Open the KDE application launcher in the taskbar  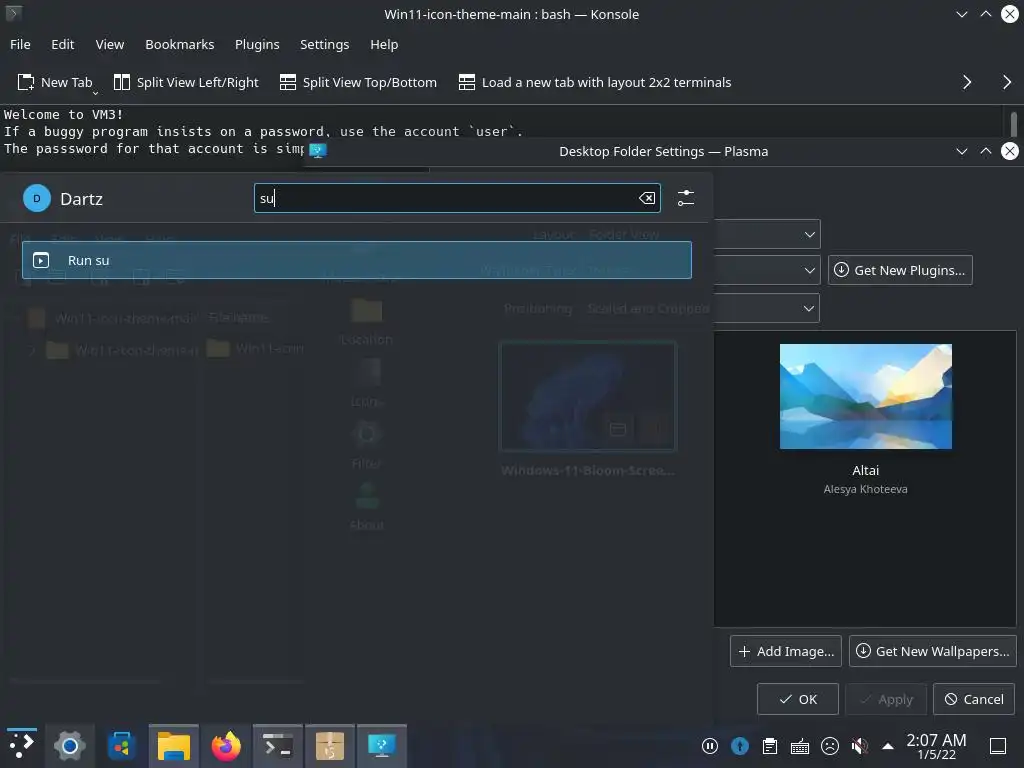point(21,745)
